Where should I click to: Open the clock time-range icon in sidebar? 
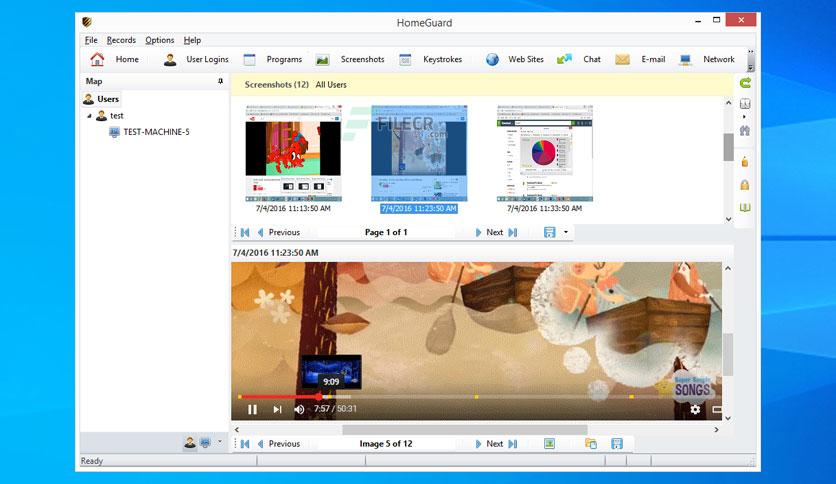click(x=745, y=103)
